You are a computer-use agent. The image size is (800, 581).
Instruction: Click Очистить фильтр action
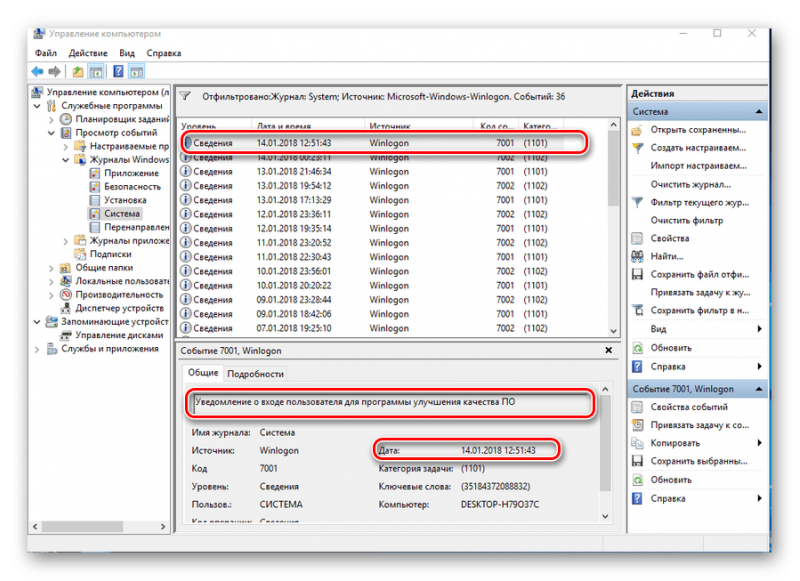click(x=687, y=220)
